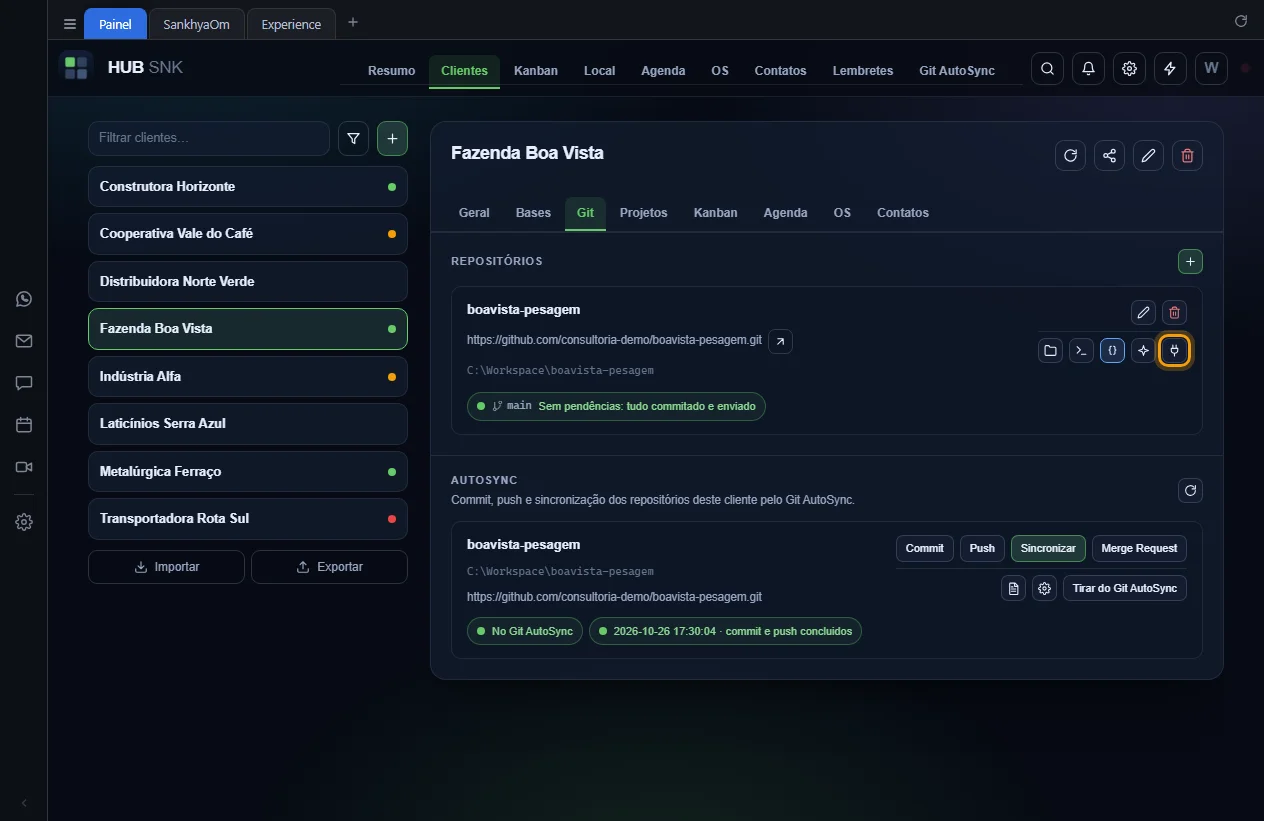1264x821 pixels.
Task: Click Tirar do Git AutoSync button
Action: coord(1125,589)
